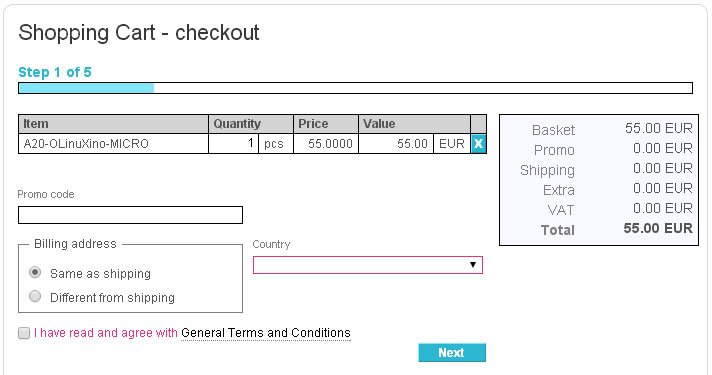Click the Value column header
712x375 pixels.
(x=414, y=124)
